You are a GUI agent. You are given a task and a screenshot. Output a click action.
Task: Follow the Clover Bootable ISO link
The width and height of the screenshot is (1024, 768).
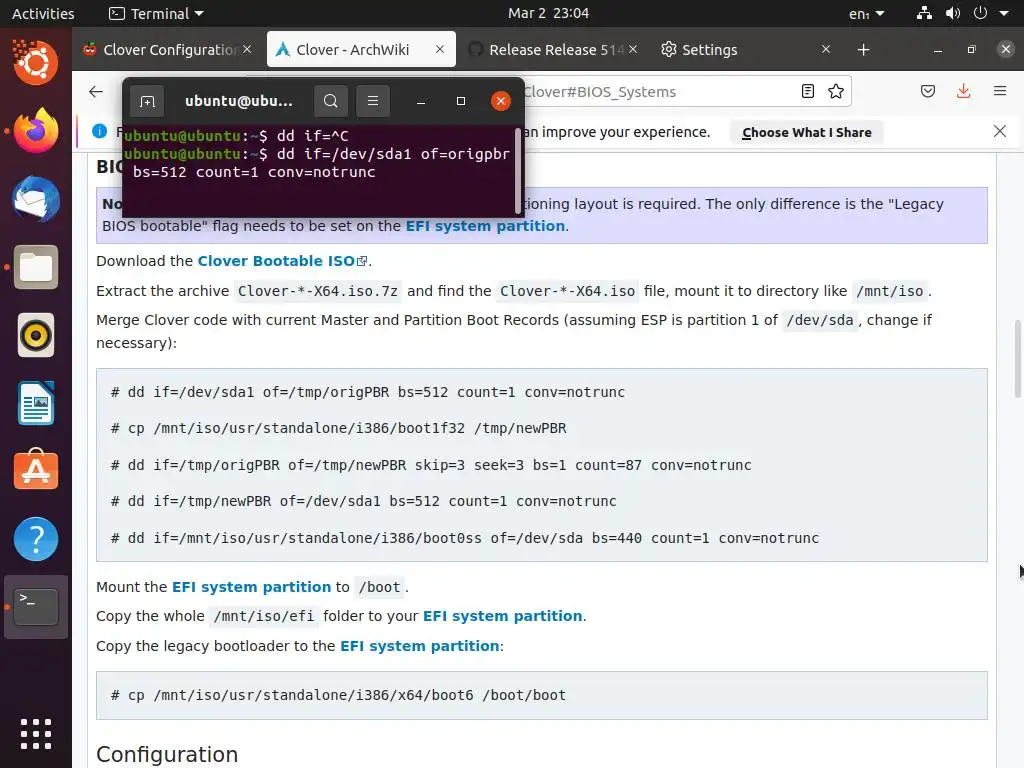[x=276, y=261]
